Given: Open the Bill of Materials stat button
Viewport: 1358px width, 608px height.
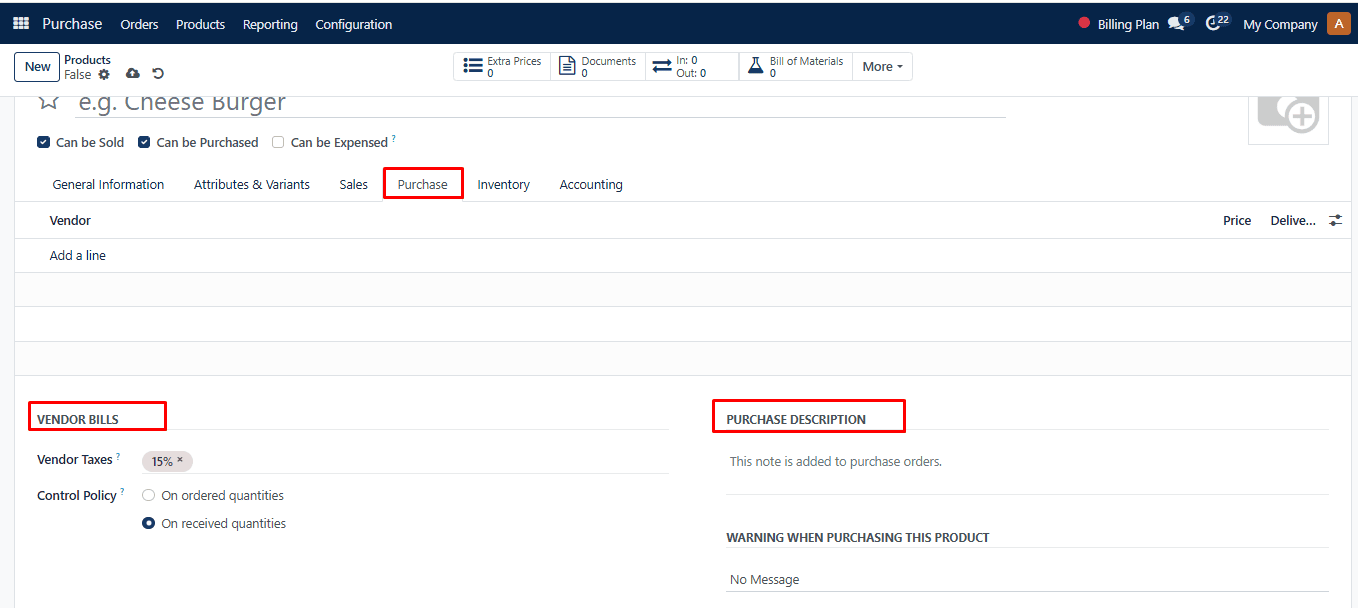Looking at the screenshot, I should pyautogui.click(x=796, y=67).
